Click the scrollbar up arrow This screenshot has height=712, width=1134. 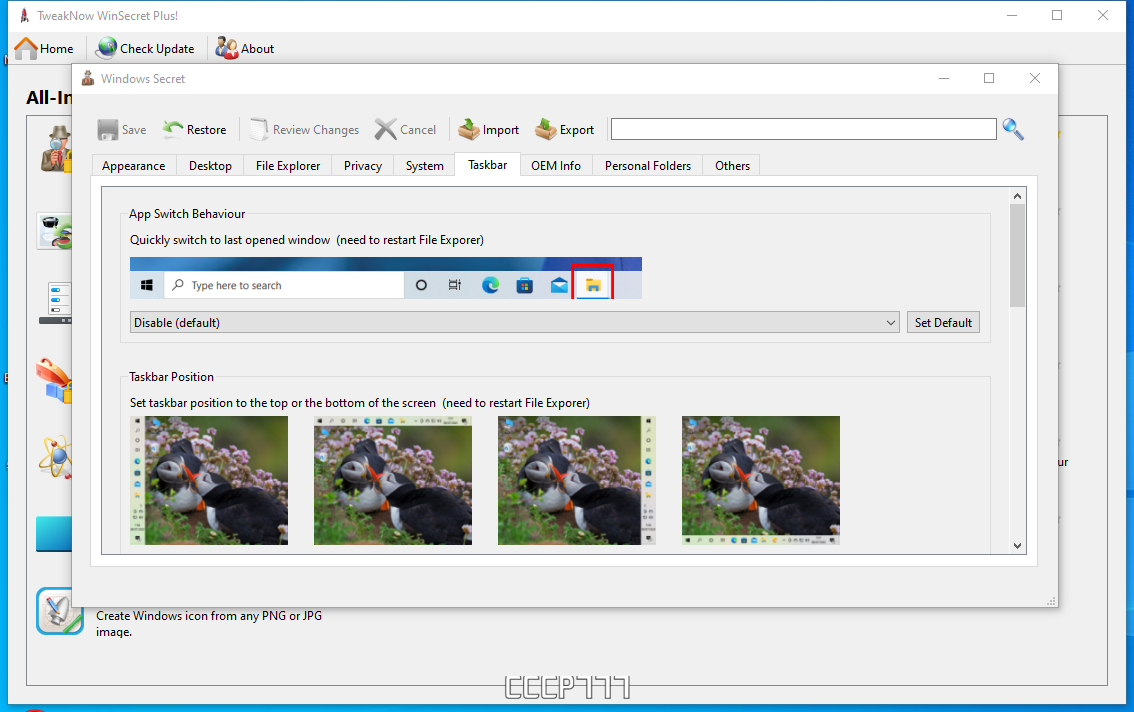click(x=1018, y=196)
